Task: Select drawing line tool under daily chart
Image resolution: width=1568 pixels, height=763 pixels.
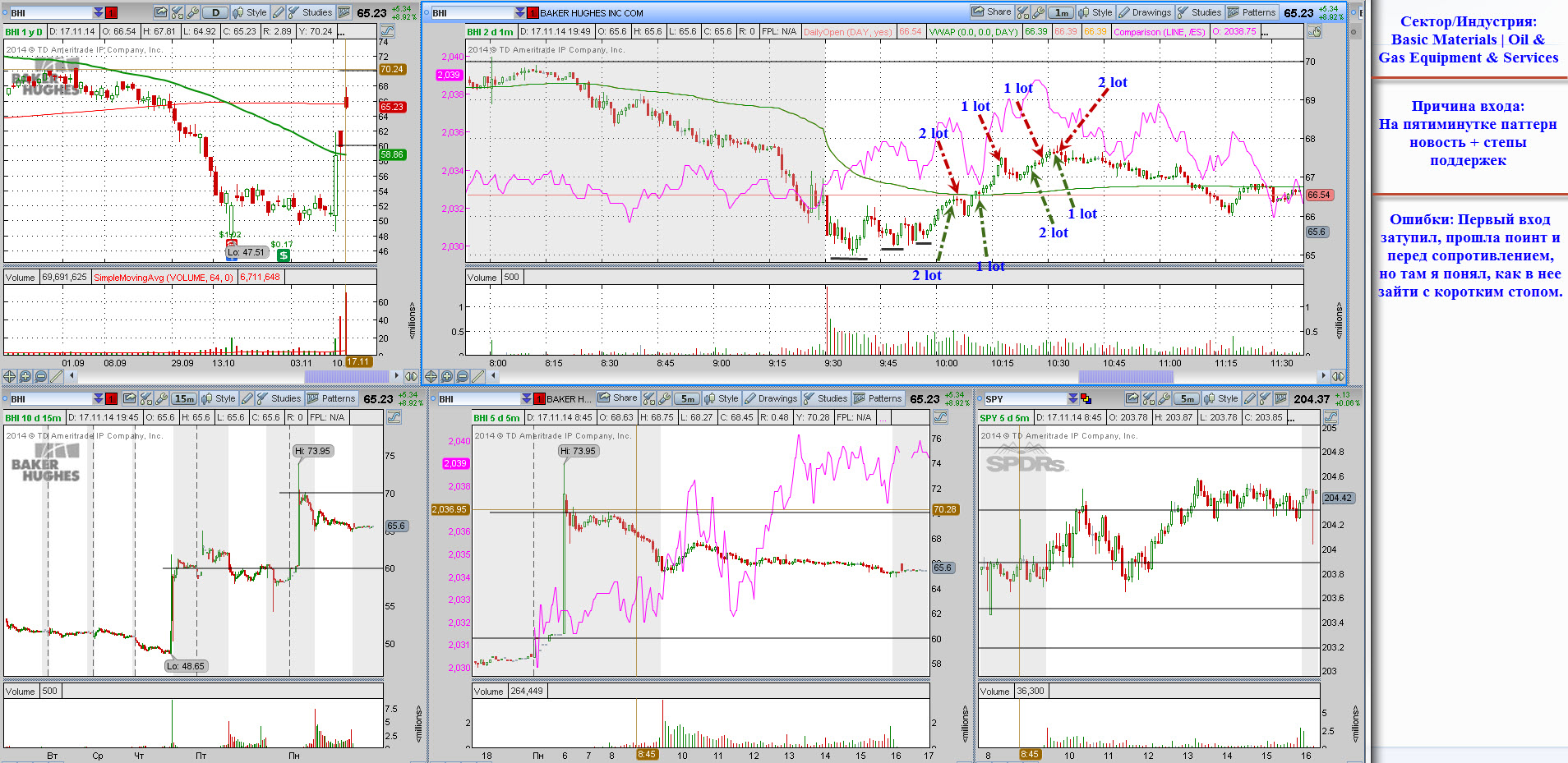Action: click(57, 376)
